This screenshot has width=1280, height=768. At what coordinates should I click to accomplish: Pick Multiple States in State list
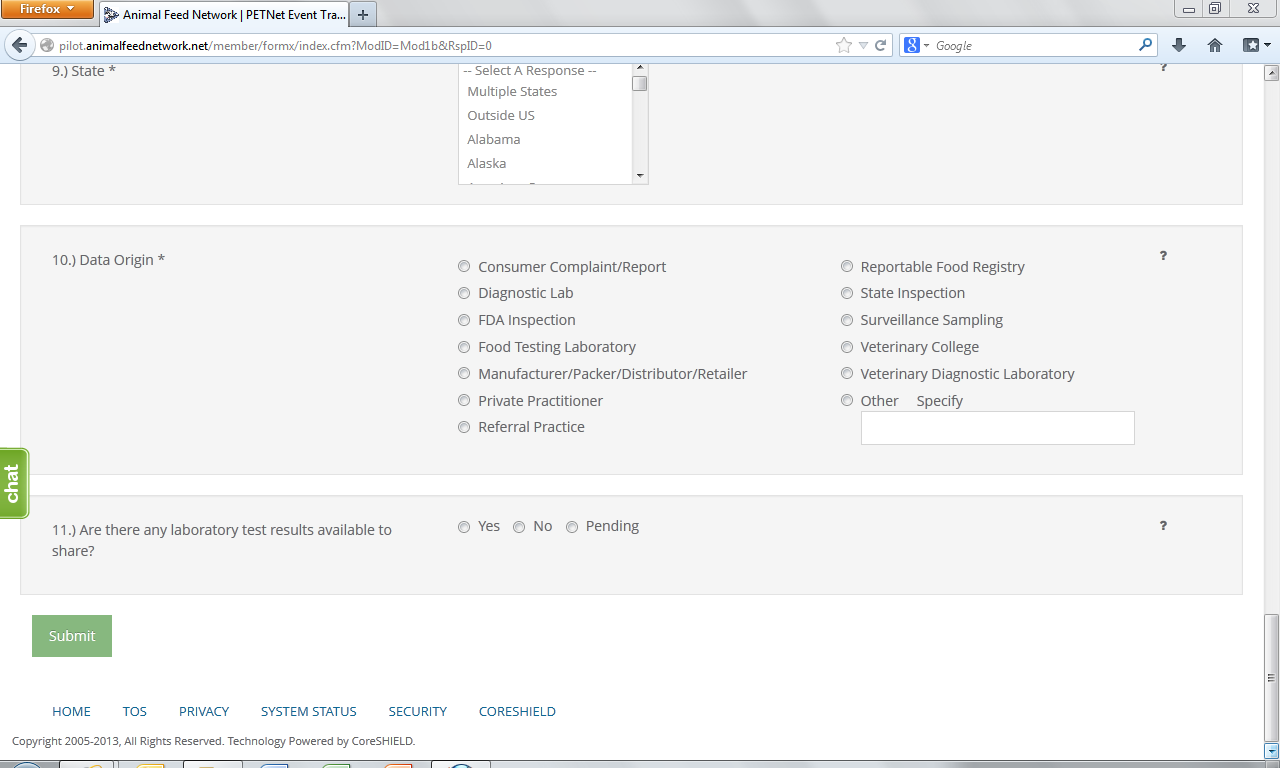545,91
